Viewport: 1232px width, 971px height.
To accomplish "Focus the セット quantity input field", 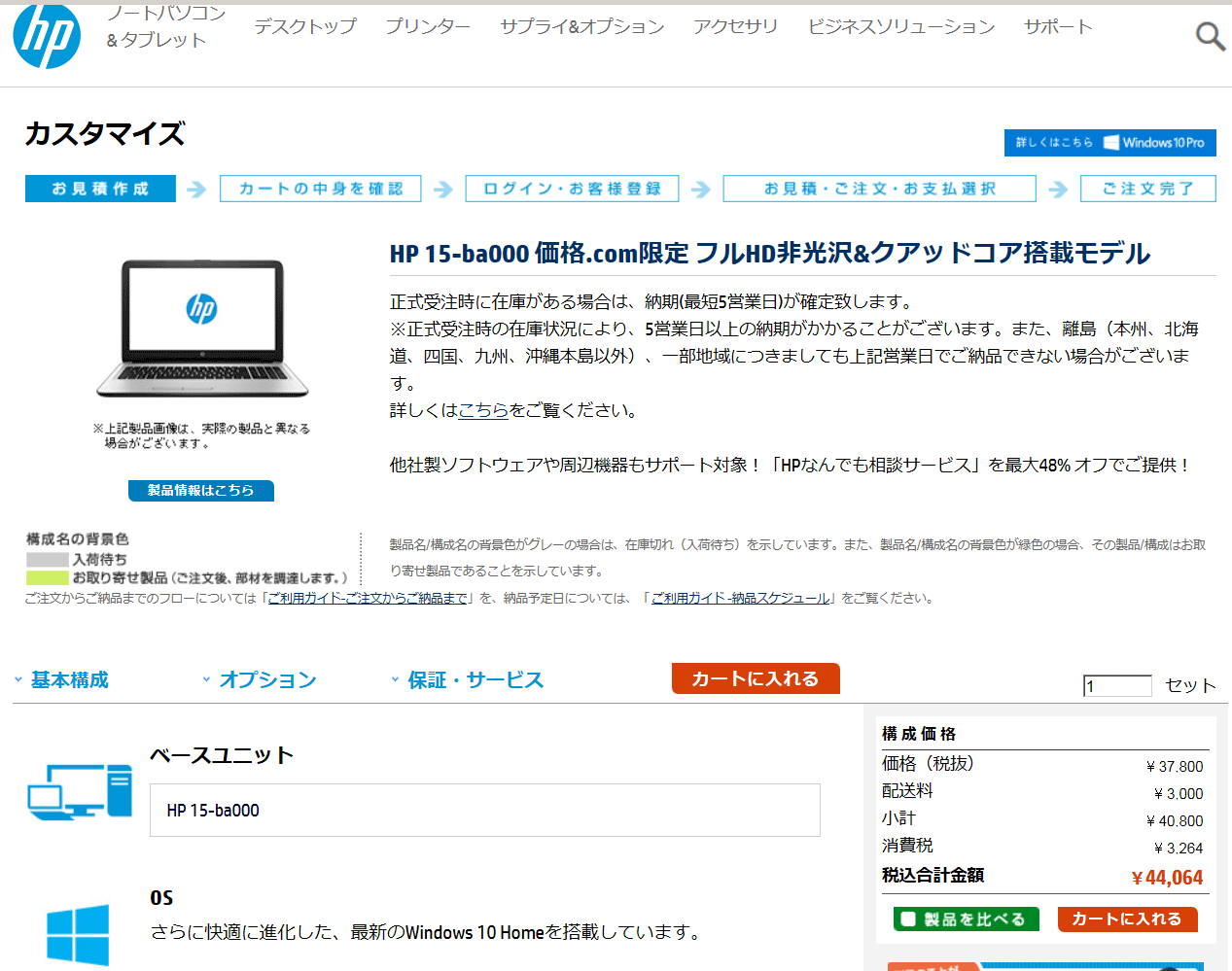I will (1118, 686).
